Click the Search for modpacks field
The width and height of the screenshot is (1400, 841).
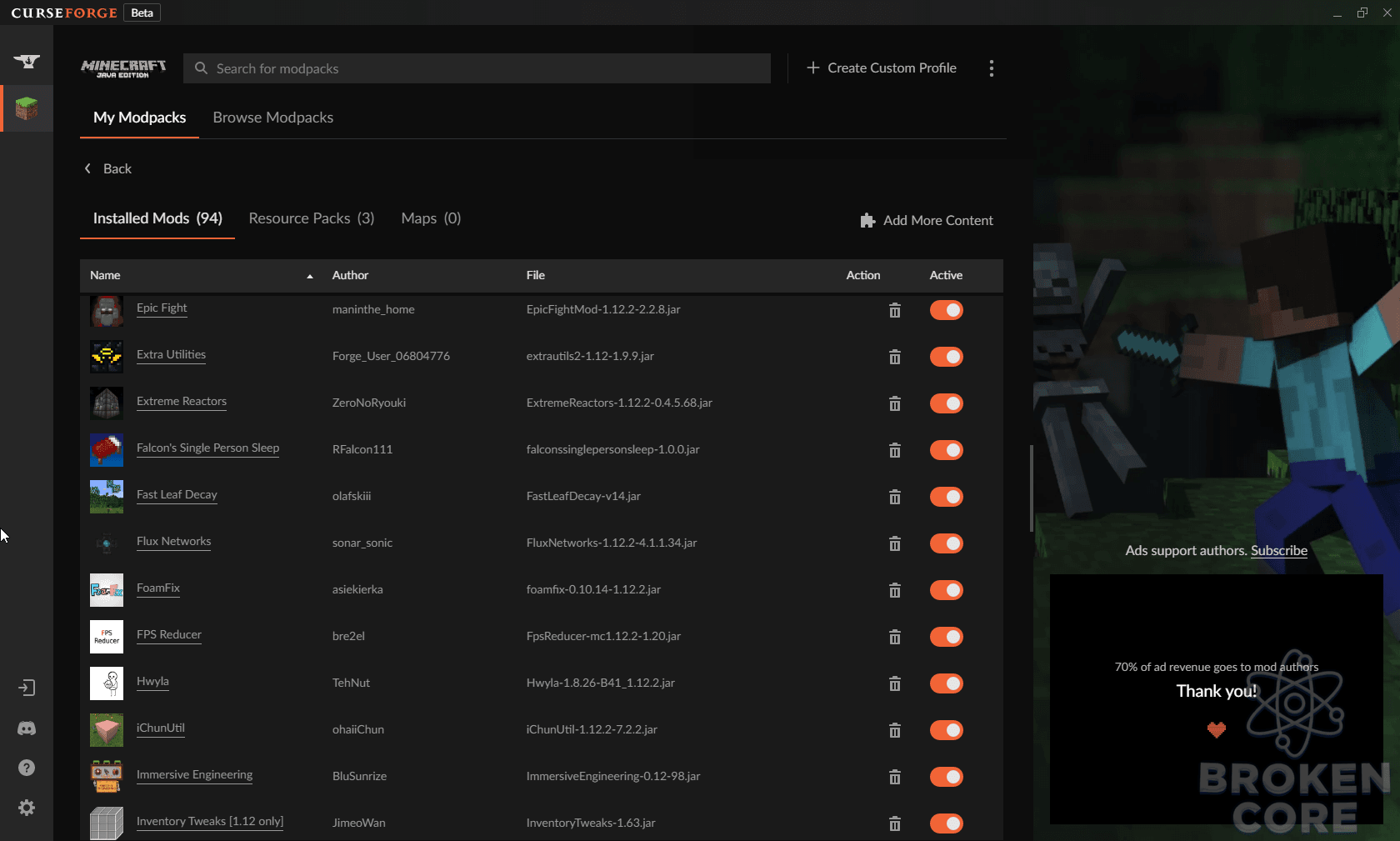click(477, 68)
